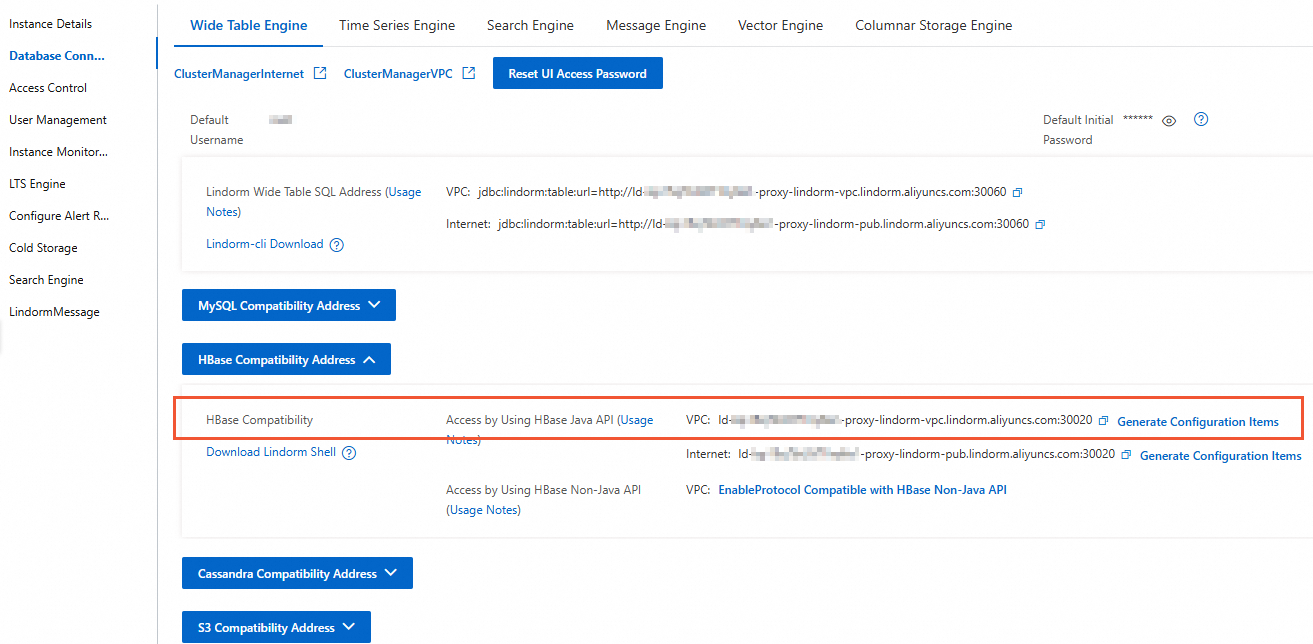Expand MySQL Compatibility Address section

(x=289, y=306)
